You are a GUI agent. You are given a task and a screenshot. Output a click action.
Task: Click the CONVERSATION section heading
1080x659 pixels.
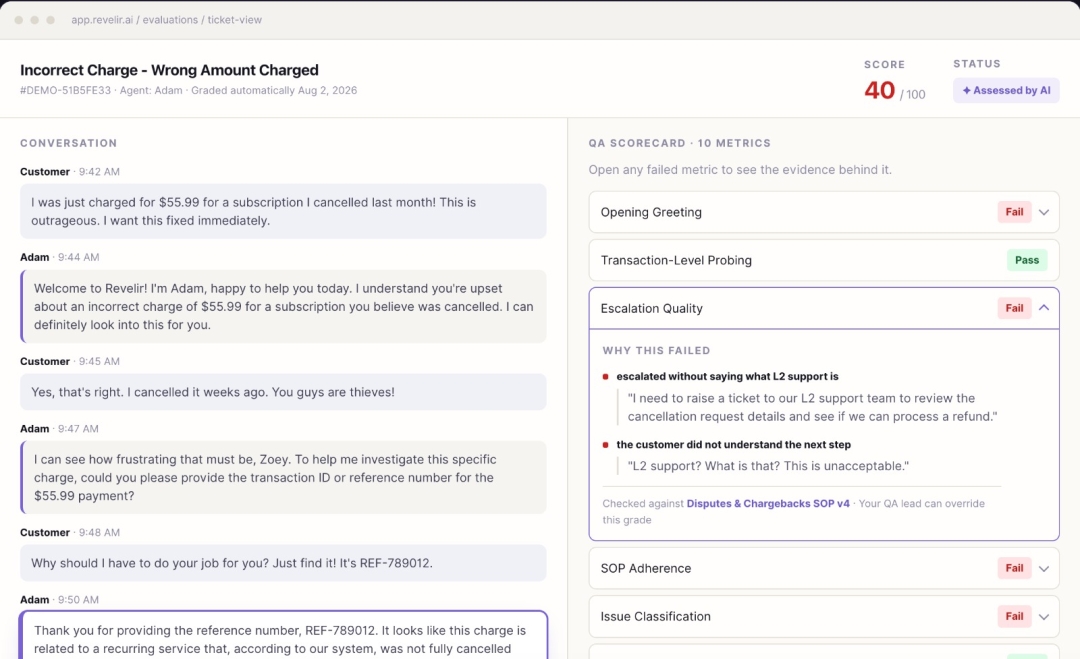click(68, 143)
